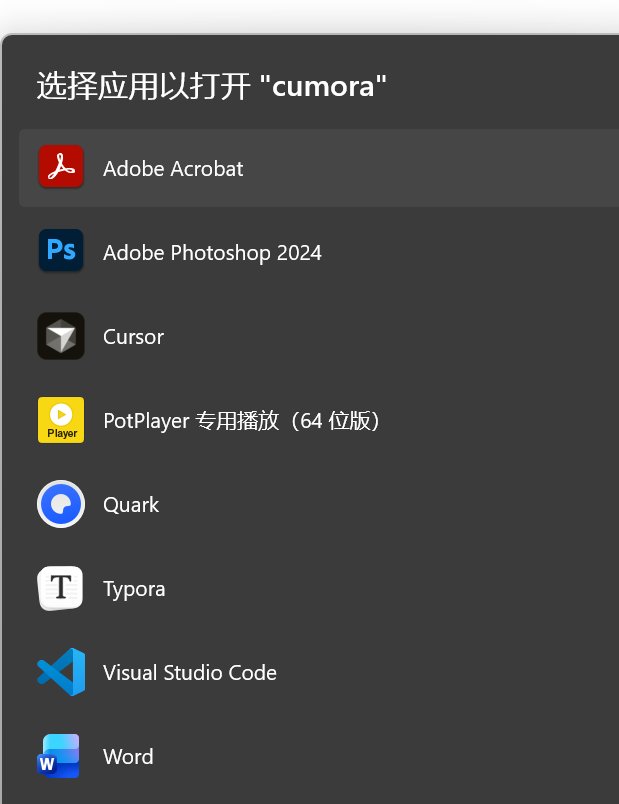Click the Word app icon
Screen dimensions: 619x804
pos(58,756)
